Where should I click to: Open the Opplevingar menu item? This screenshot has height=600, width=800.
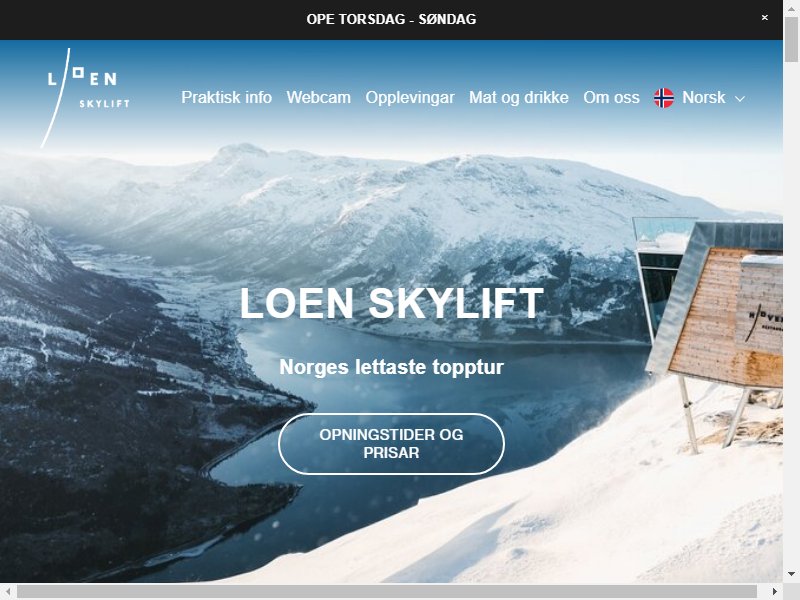(x=410, y=97)
